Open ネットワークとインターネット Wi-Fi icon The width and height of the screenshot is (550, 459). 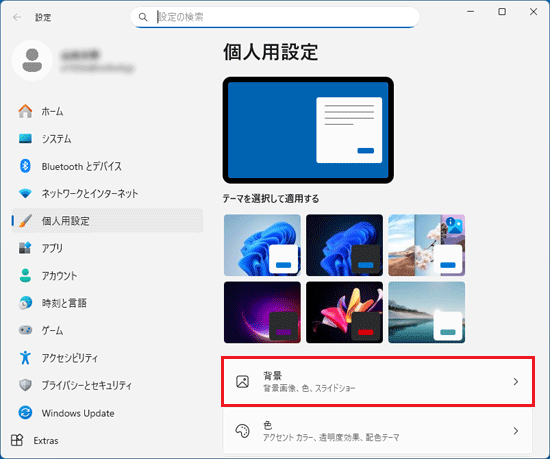tap(25, 193)
